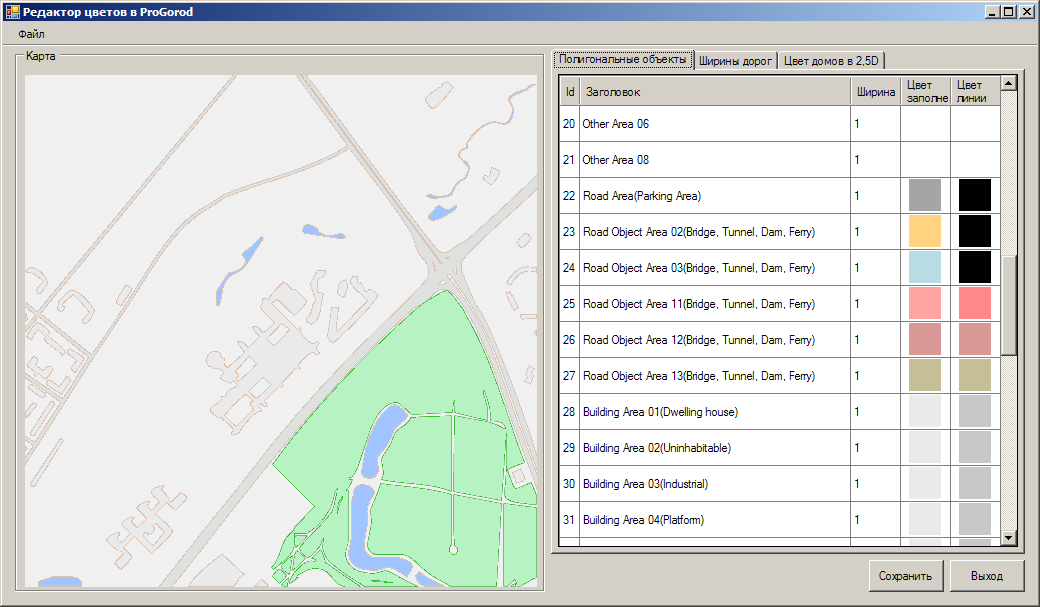Click the width cell for Building Area 03(Industrial)
Image resolution: width=1040 pixels, height=607 pixels.
click(x=876, y=484)
